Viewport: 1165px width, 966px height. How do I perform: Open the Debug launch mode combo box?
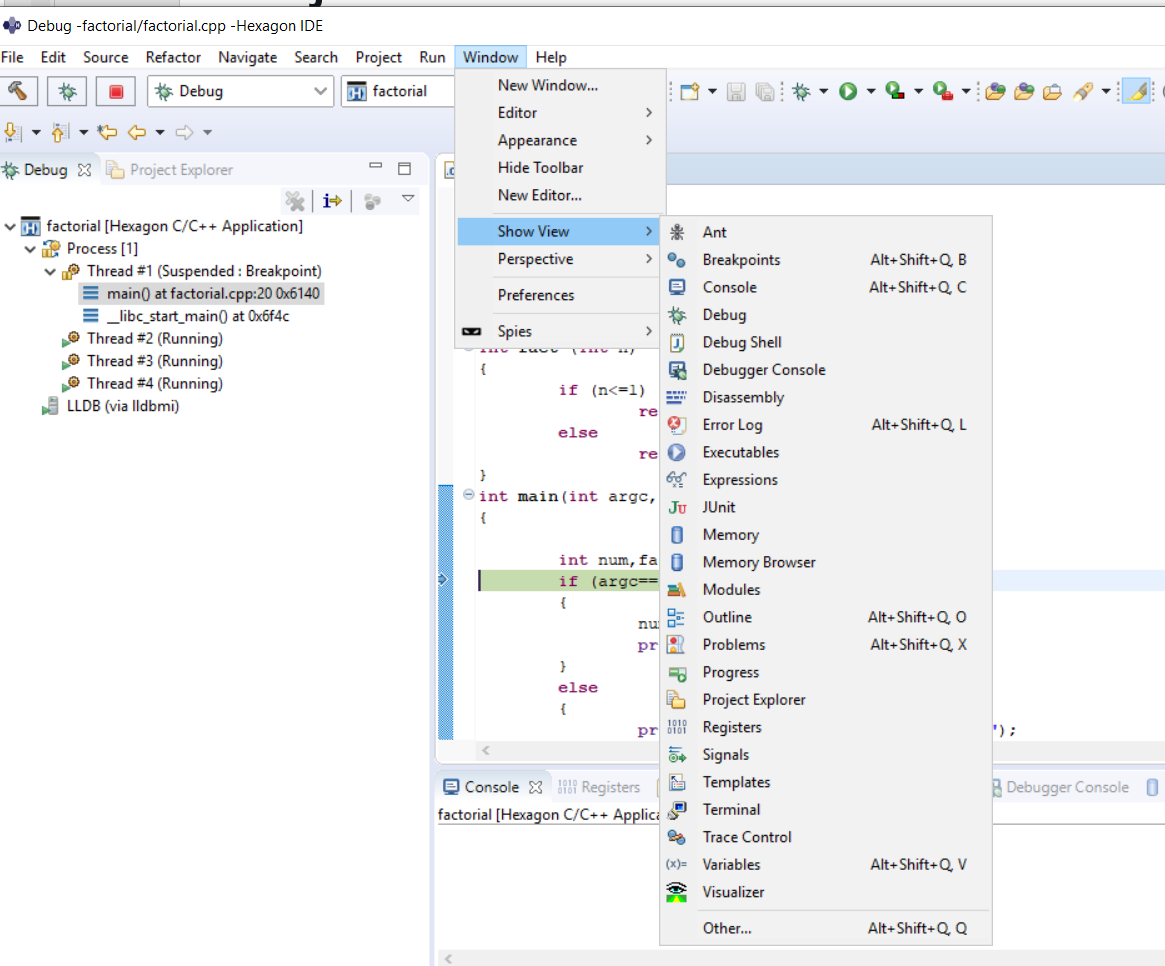[x=240, y=91]
